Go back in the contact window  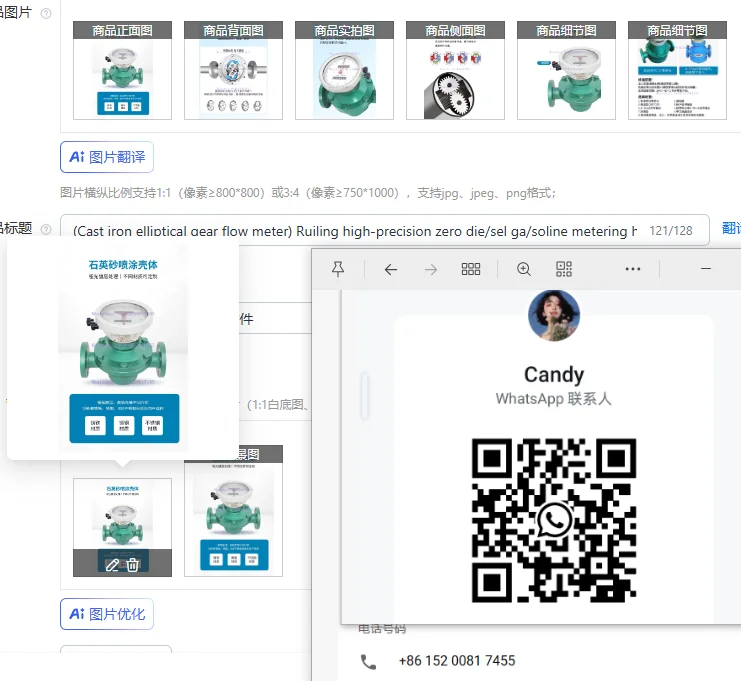[x=390, y=269]
